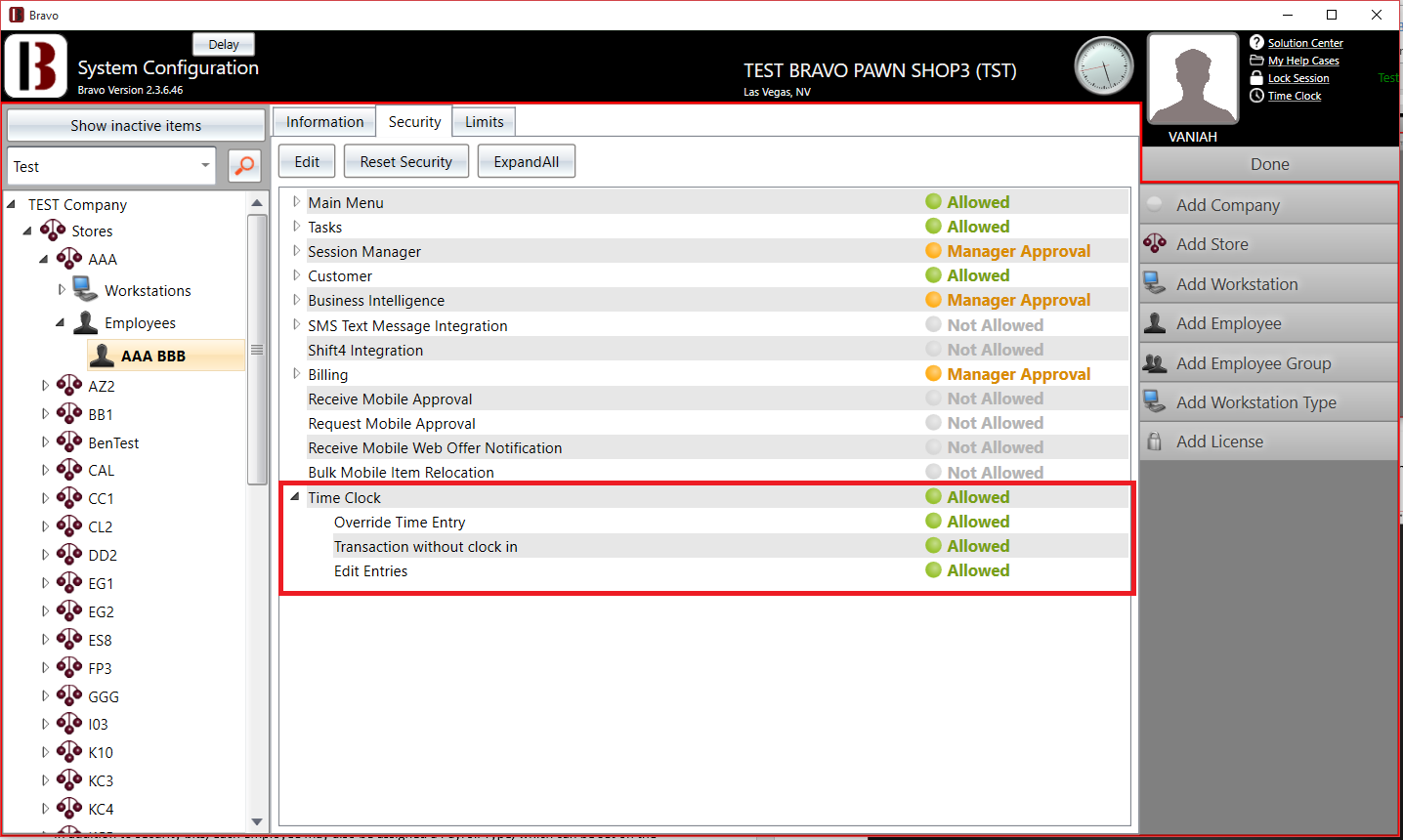Click the Session Manager orange approval status dot
Image resolution: width=1403 pixels, height=840 pixels.
[x=933, y=250]
